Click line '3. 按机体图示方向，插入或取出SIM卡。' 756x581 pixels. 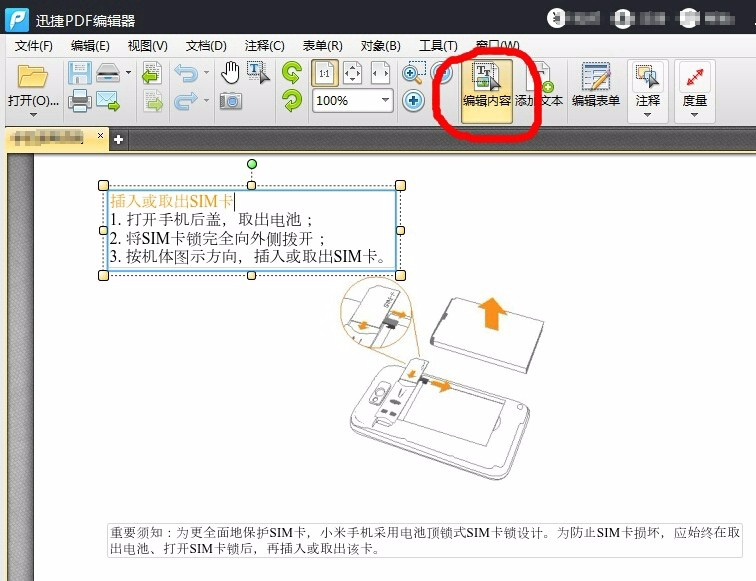(248, 256)
